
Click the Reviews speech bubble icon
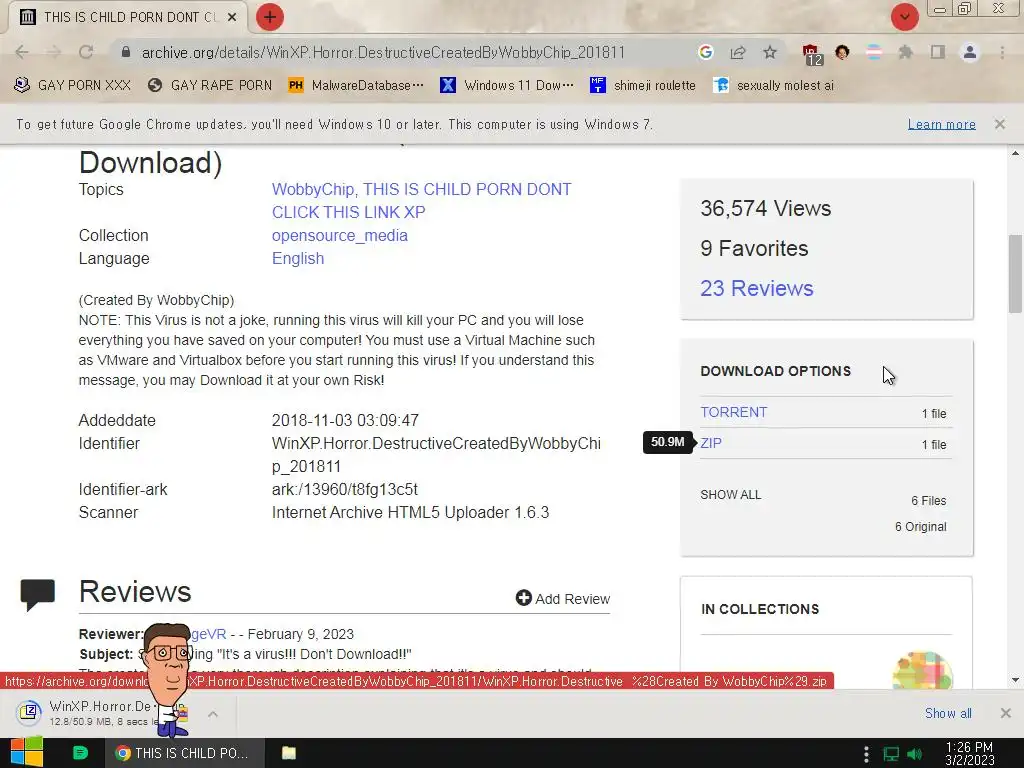pyautogui.click(x=38, y=595)
